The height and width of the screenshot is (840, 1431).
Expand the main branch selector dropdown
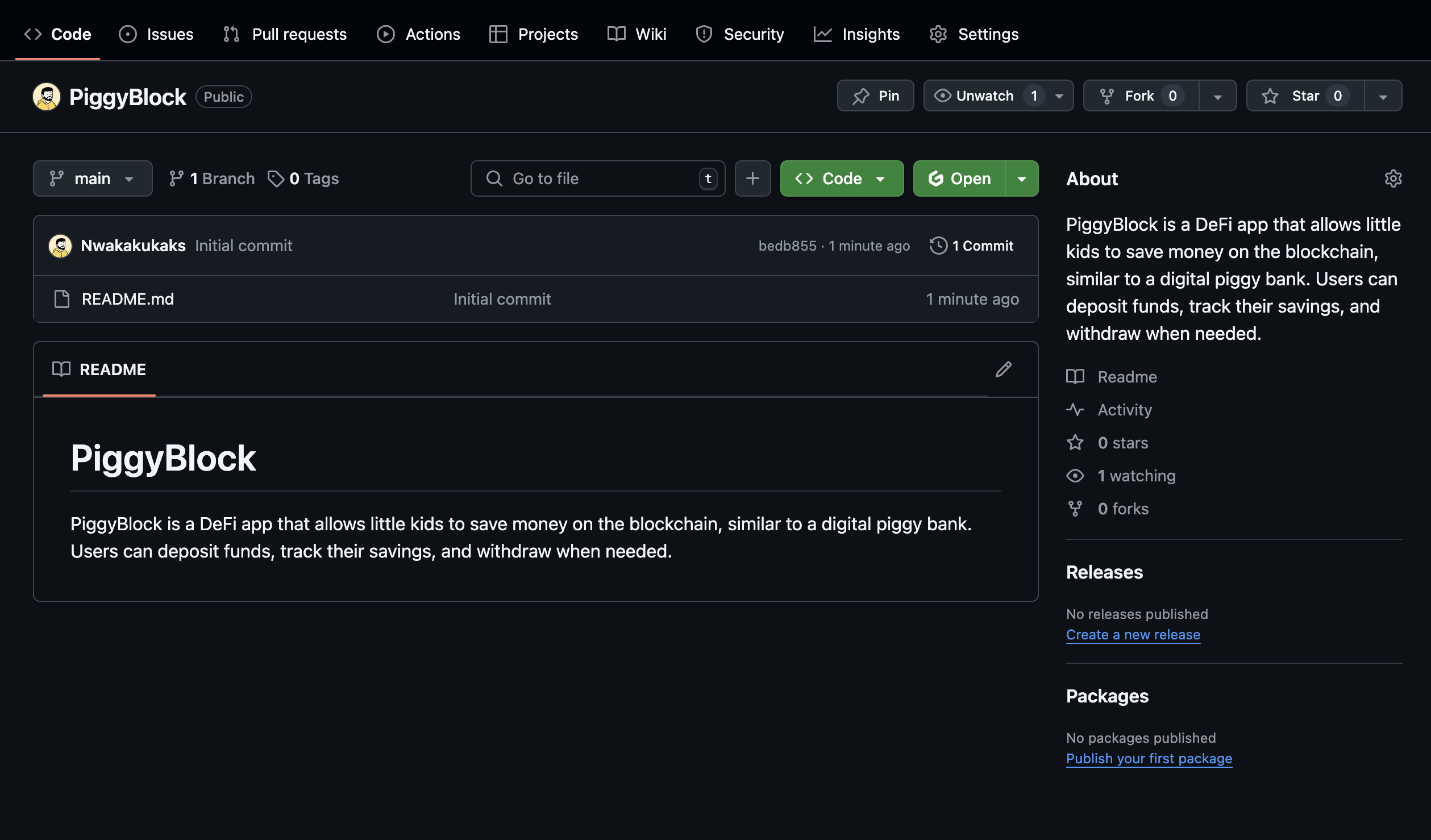93,178
